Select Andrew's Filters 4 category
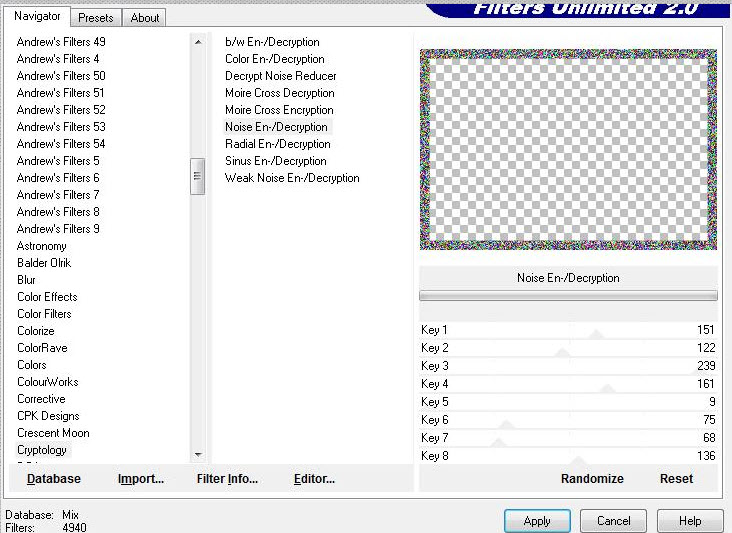The height and width of the screenshot is (533, 732). pyautogui.click(x=58, y=59)
